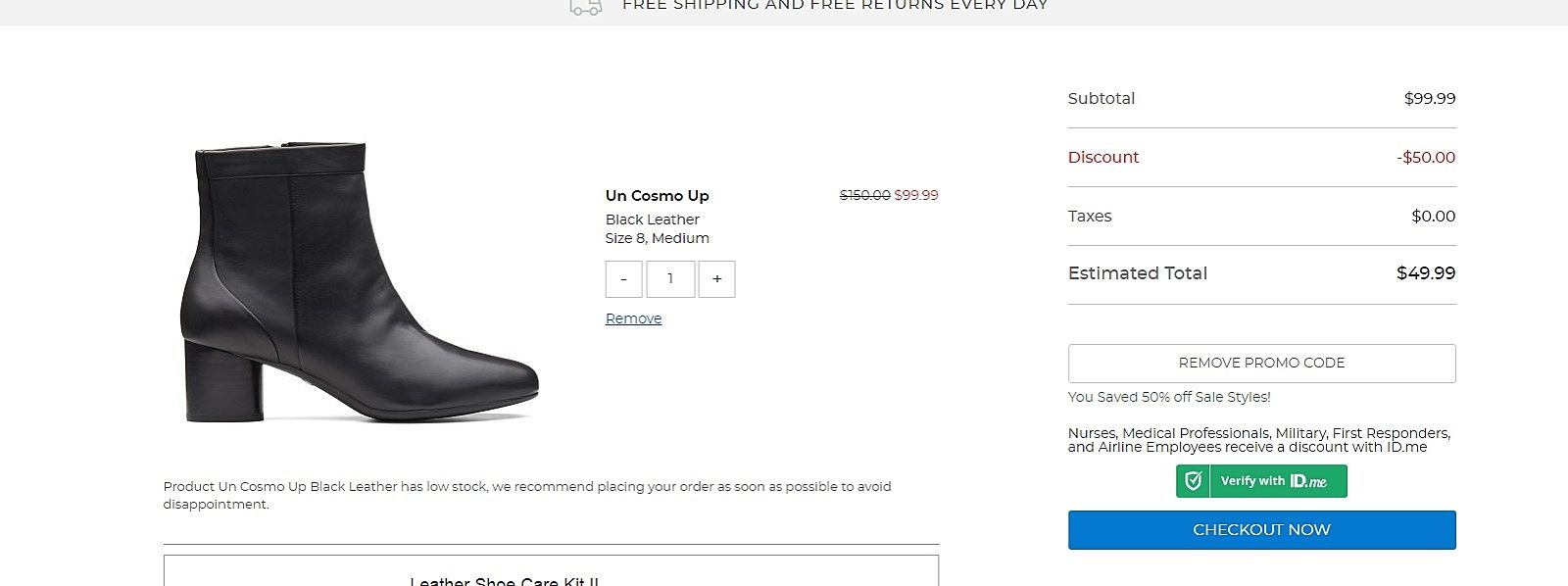Click the crossed-out $150.00 original price
Image resolution: width=1568 pixels, height=586 pixels.
click(x=864, y=195)
